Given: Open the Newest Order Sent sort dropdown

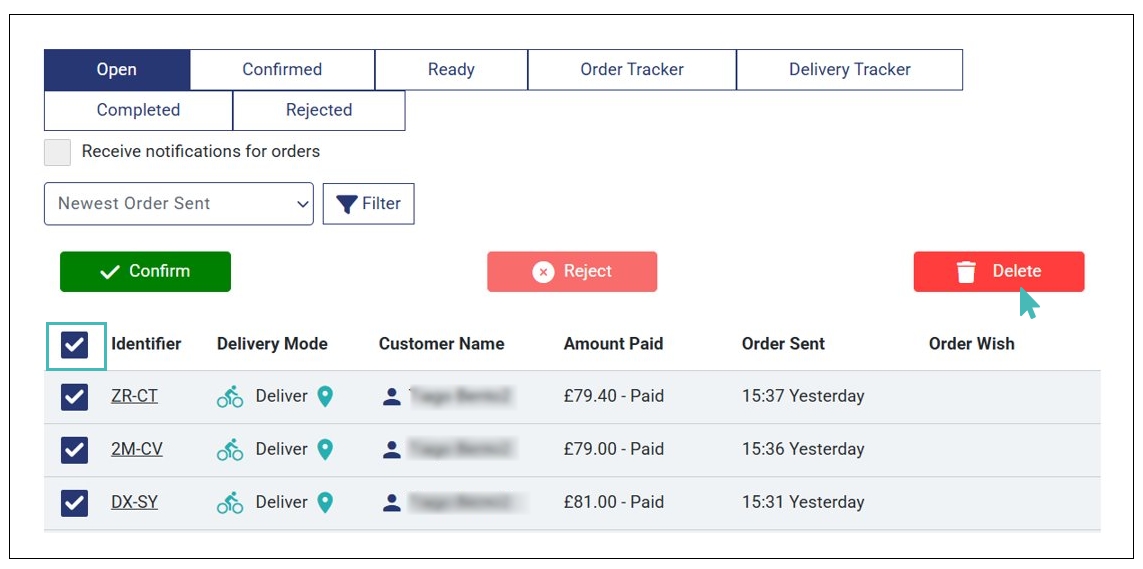Looking at the screenshot, I should tap(179, 204).
